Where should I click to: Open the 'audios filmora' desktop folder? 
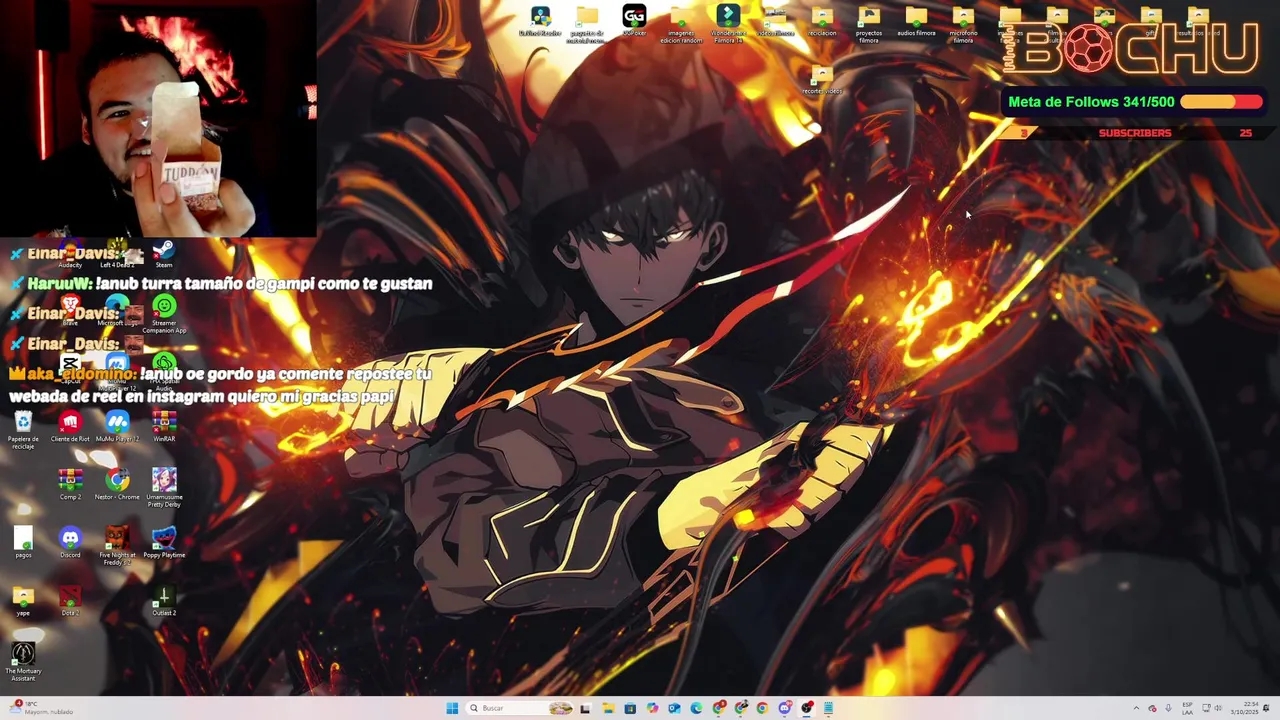pos(916,21)
